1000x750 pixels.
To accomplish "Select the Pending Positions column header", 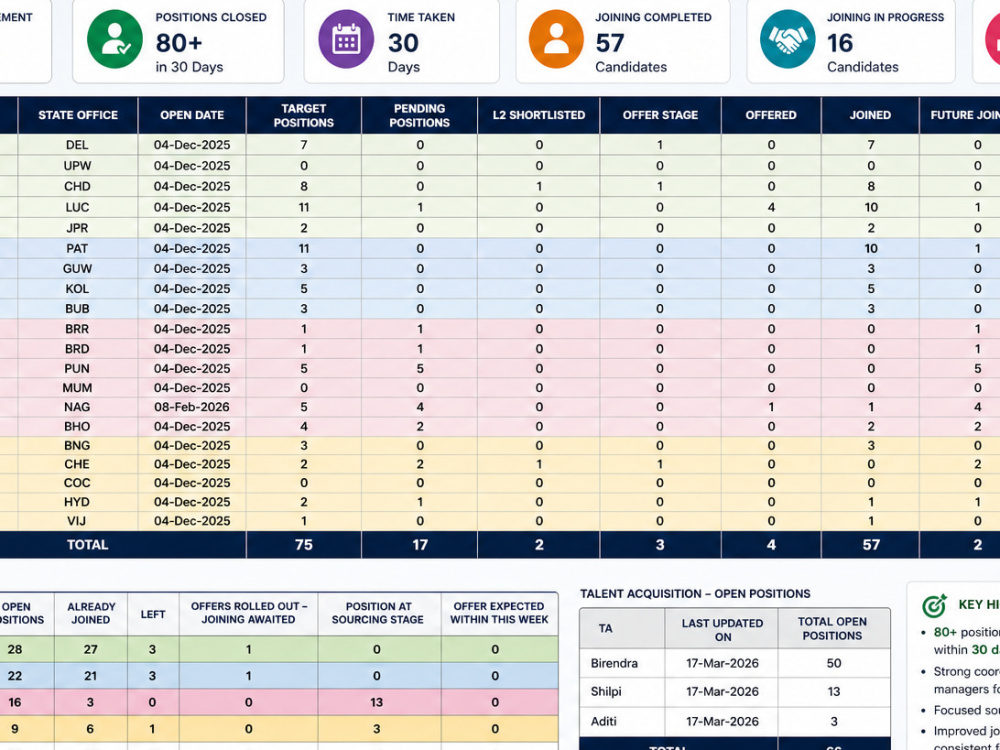I will [x=420, y=115].
